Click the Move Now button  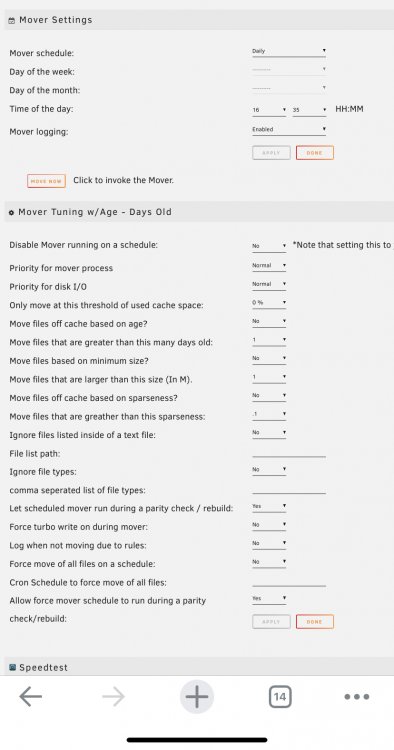(x=46, y=181)
